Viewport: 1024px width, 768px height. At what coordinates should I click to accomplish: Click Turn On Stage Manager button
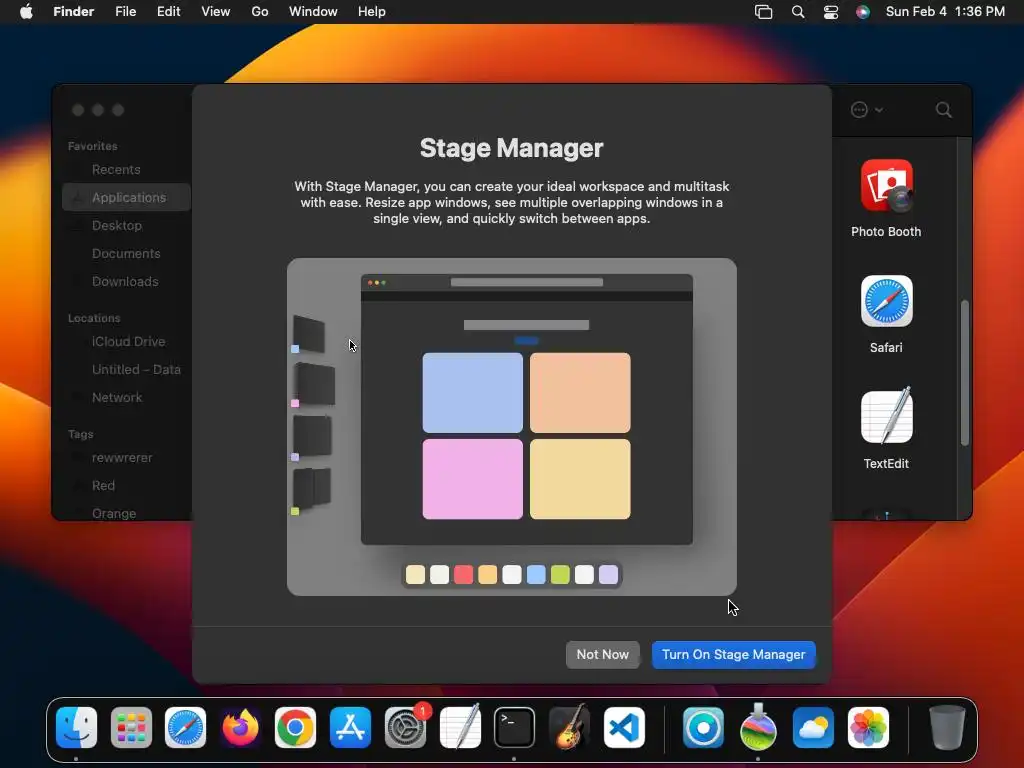coord(733,654)
